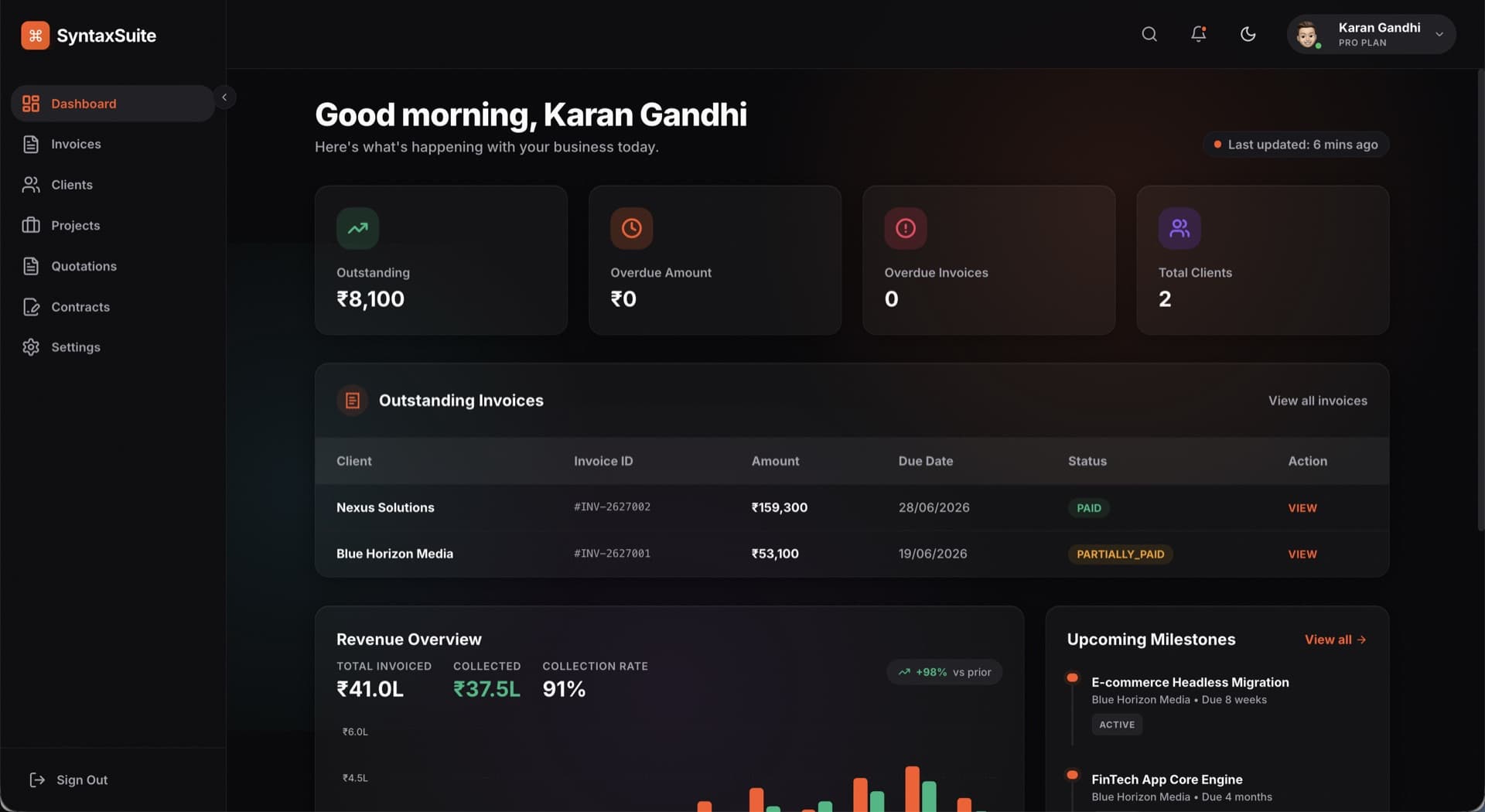Open the search icon in header

click(x=1149, y=34)
